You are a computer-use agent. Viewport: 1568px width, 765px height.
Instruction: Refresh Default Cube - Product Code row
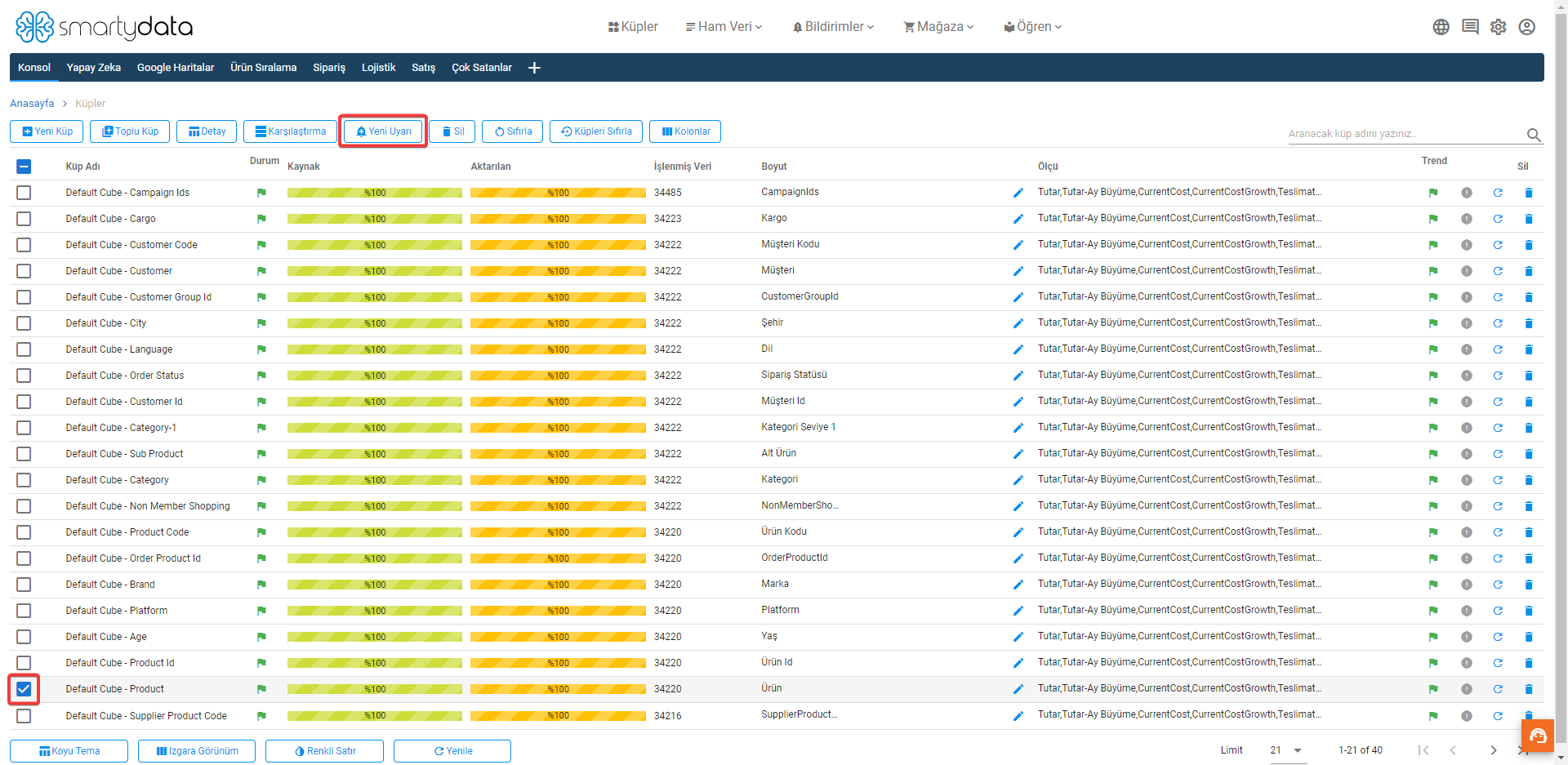point(1498,532)
